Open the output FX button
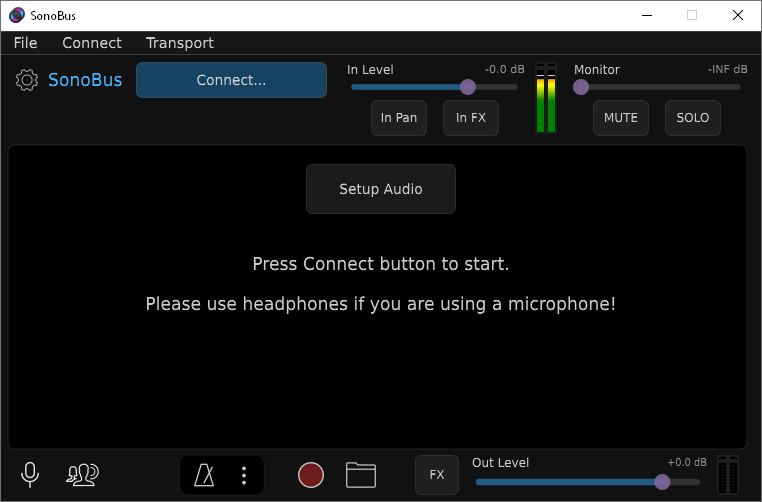The width and height of the screenshot is (762, 502). pos(437,474)
